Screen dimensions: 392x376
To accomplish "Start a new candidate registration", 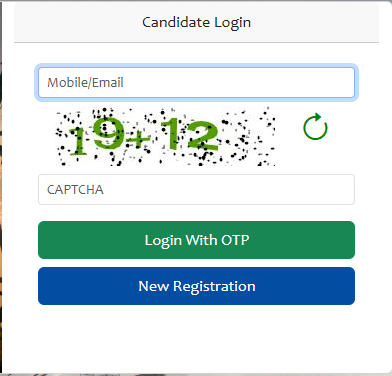I will coord(196,286).
